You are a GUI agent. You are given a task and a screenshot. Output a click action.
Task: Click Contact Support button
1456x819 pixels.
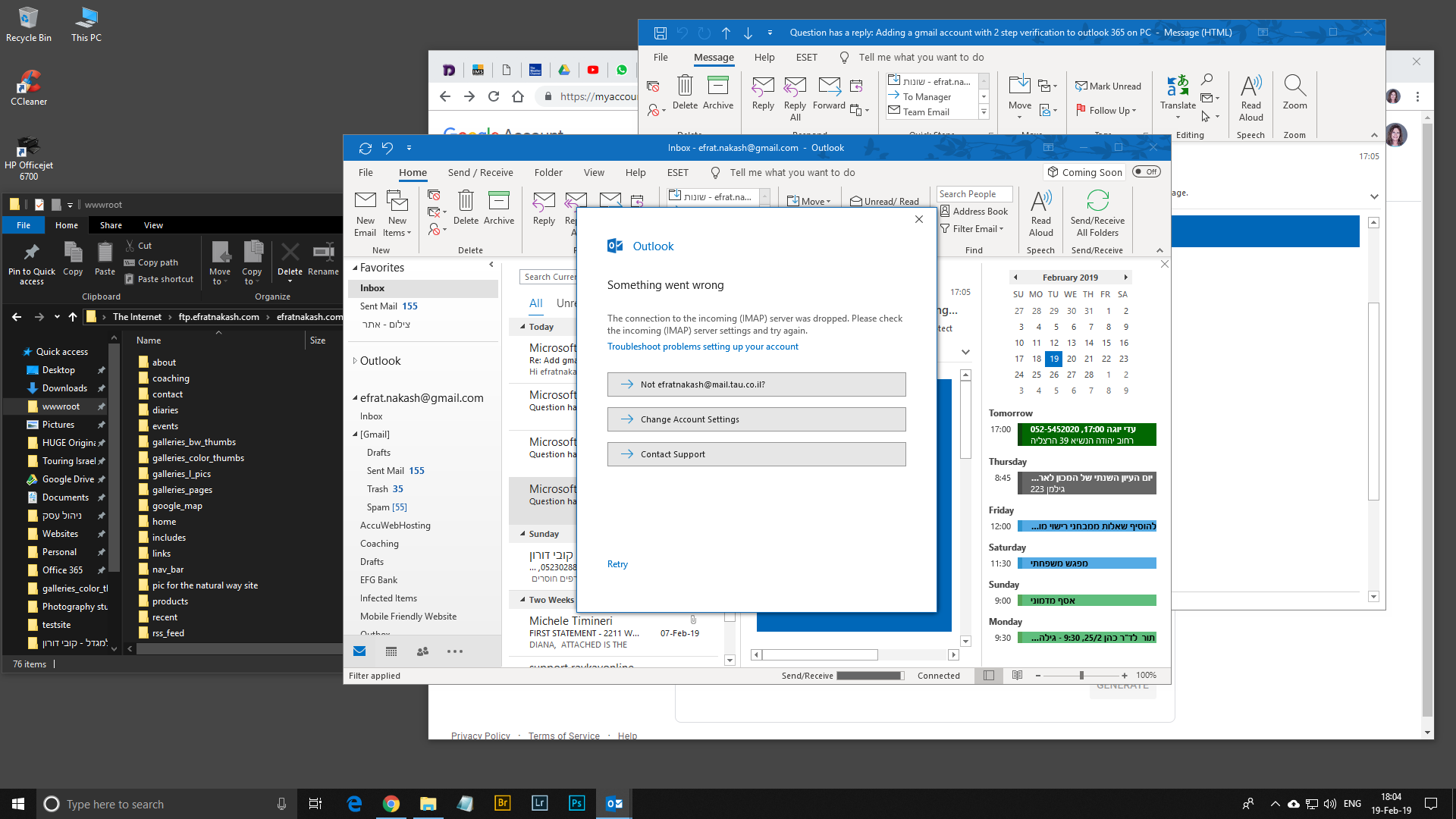[x=756, y=454]
